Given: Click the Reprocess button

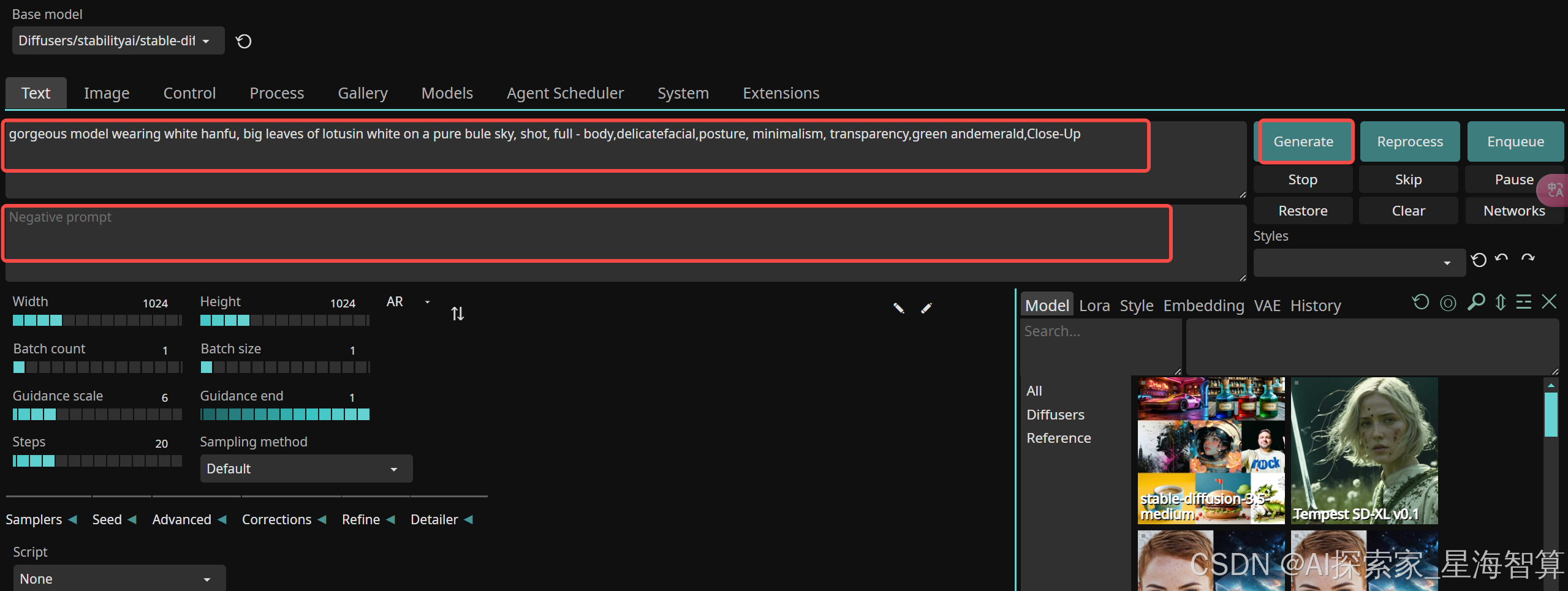Looking at the screenshot, I should 1410,141.
